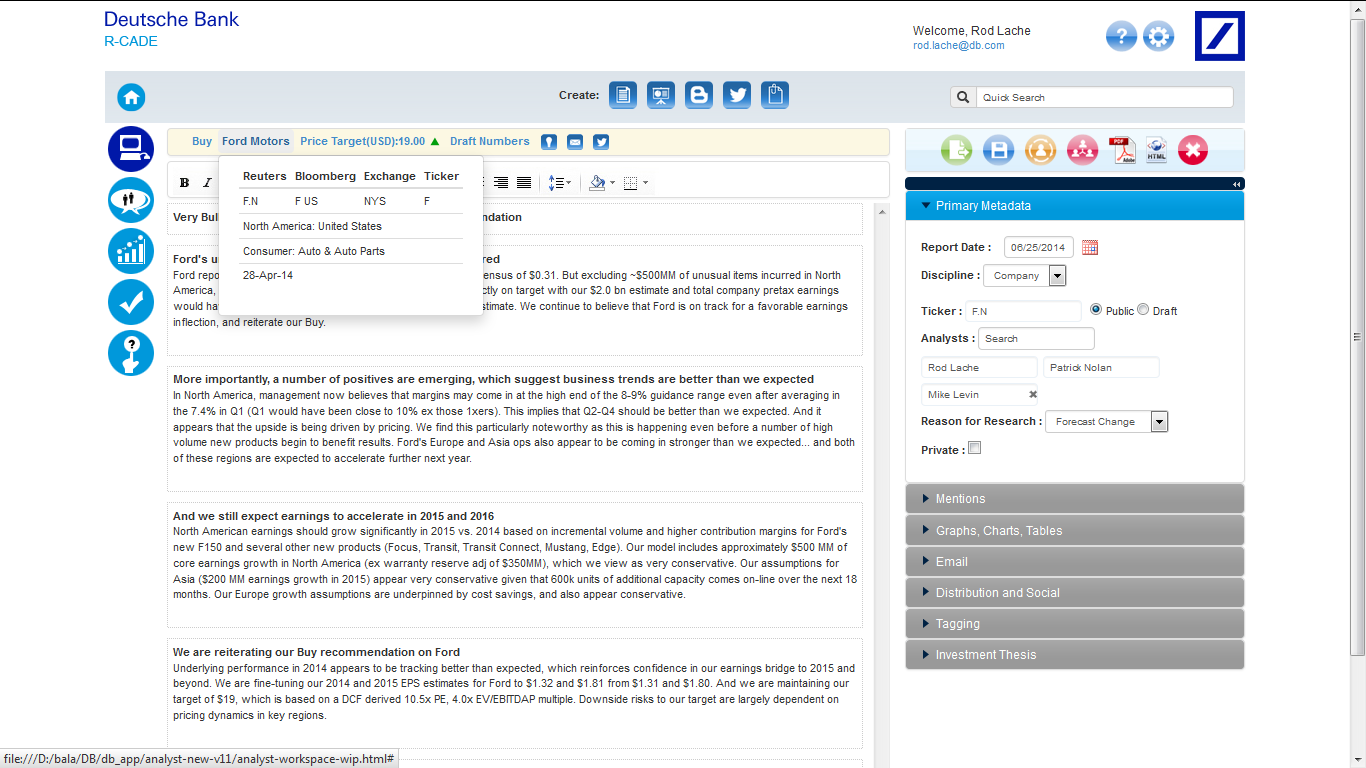Image resolution: width=1366 pixels, height=768 pixels.
Task: Open the help question mark icon
Action: (x=1121, y=36)
